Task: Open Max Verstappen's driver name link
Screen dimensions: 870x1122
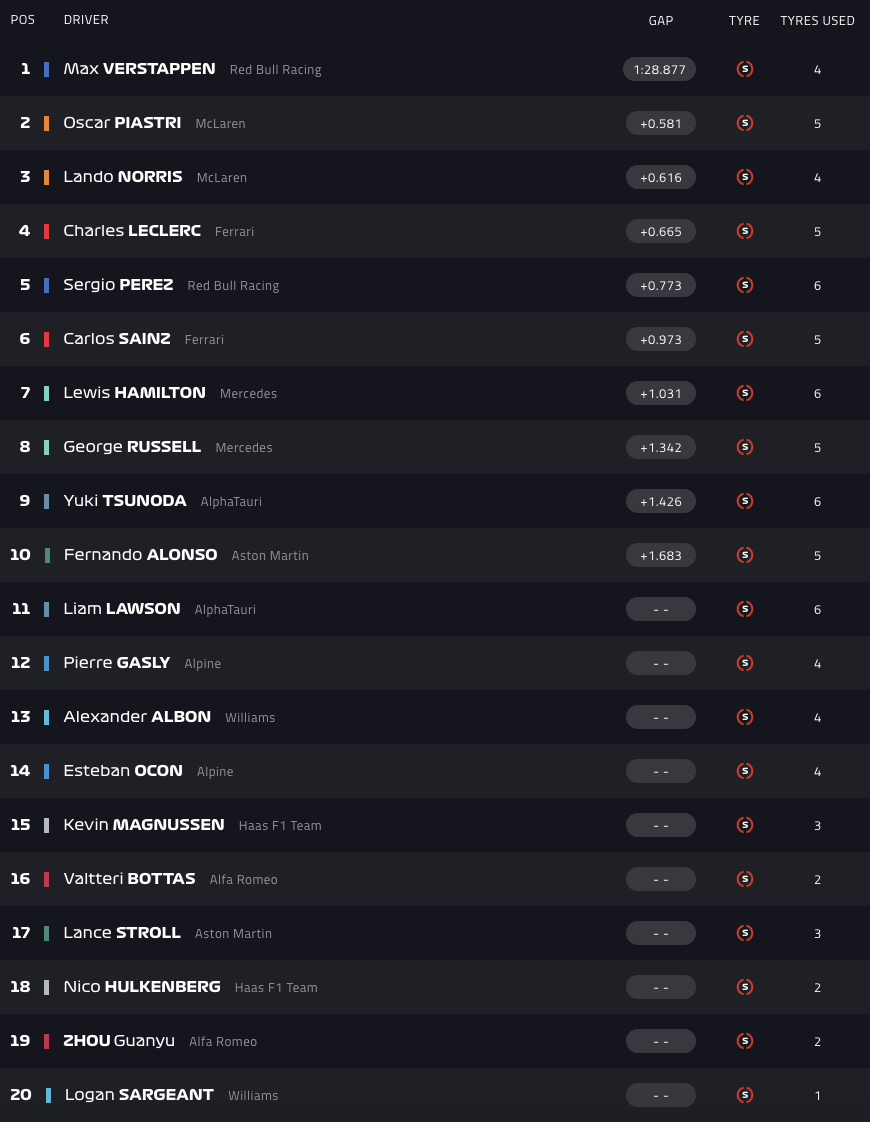Action: click(x=139, y=69)
